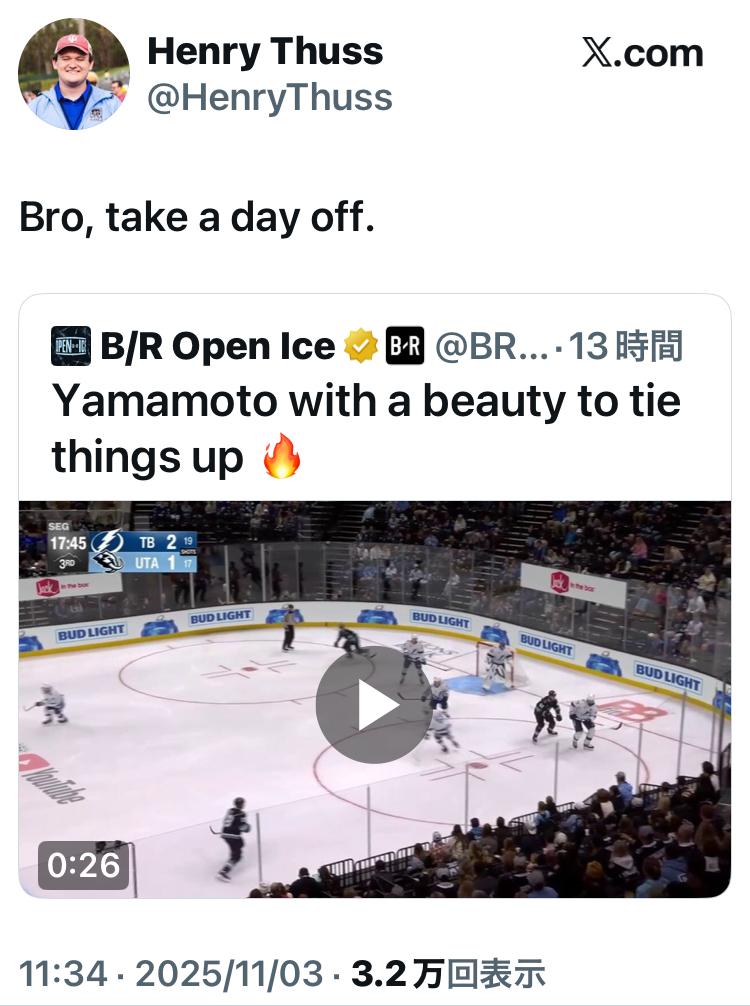Click the X.com logo
The width and height of the screenshot is (750, 1006).
(643, 53)
